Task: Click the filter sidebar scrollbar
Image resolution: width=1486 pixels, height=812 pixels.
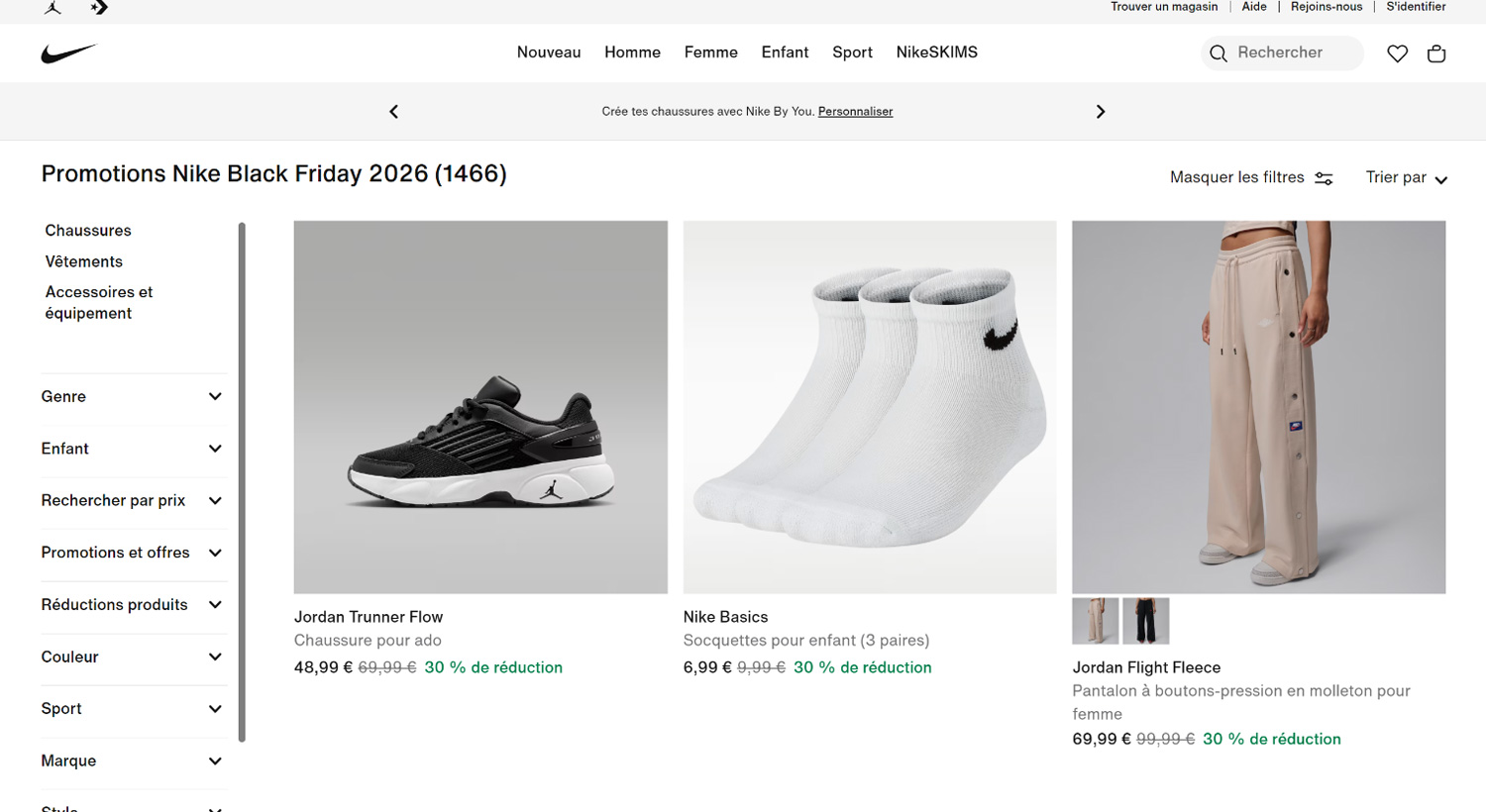Action: coord(242,482)
